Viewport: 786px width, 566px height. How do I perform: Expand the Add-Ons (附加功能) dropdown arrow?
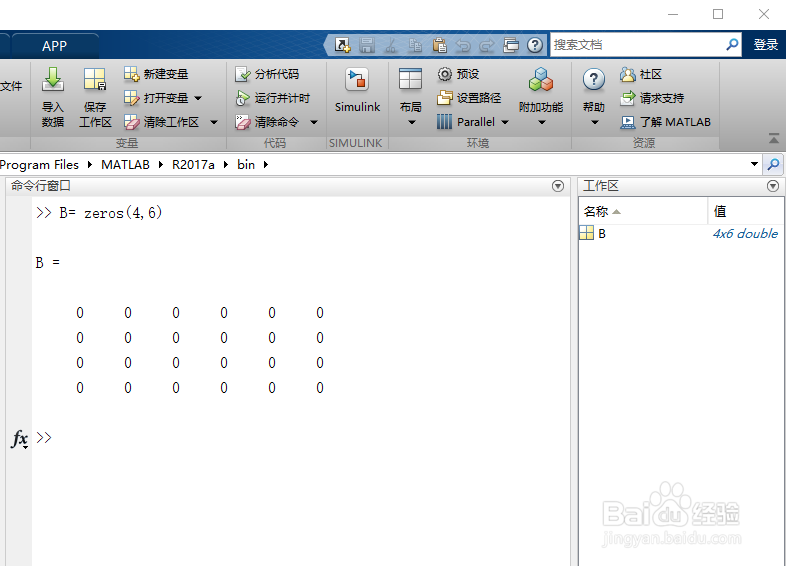point(541,122)
